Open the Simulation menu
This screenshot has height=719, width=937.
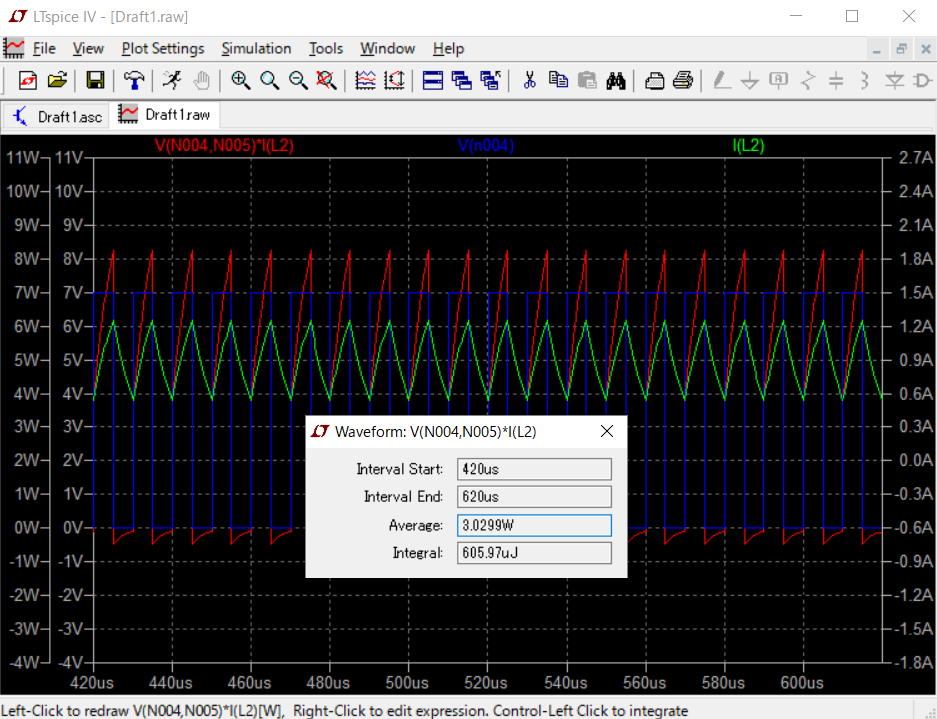(x=256, y=48)
